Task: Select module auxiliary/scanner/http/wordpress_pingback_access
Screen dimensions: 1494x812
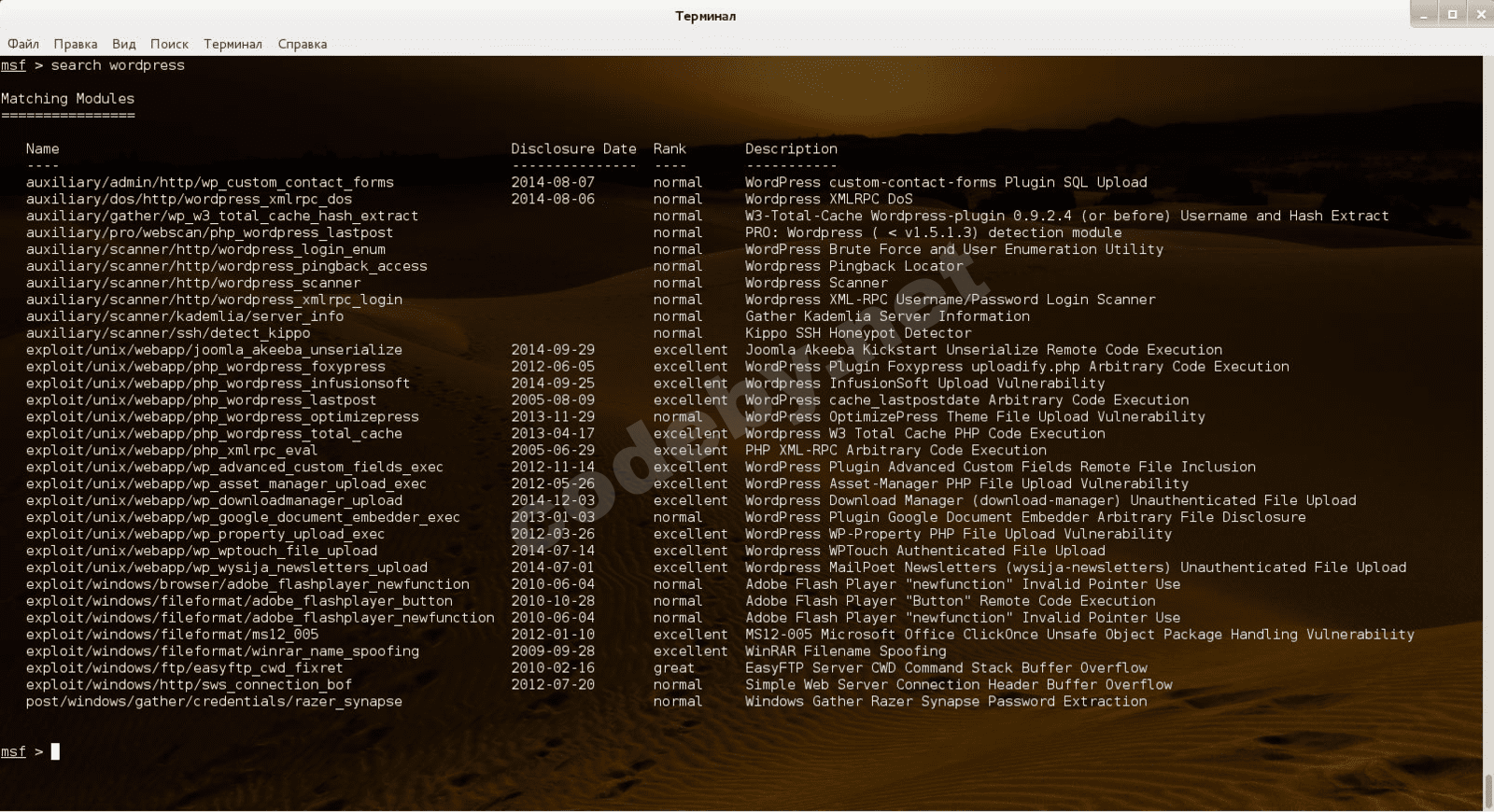Action: tap(227, 267)
